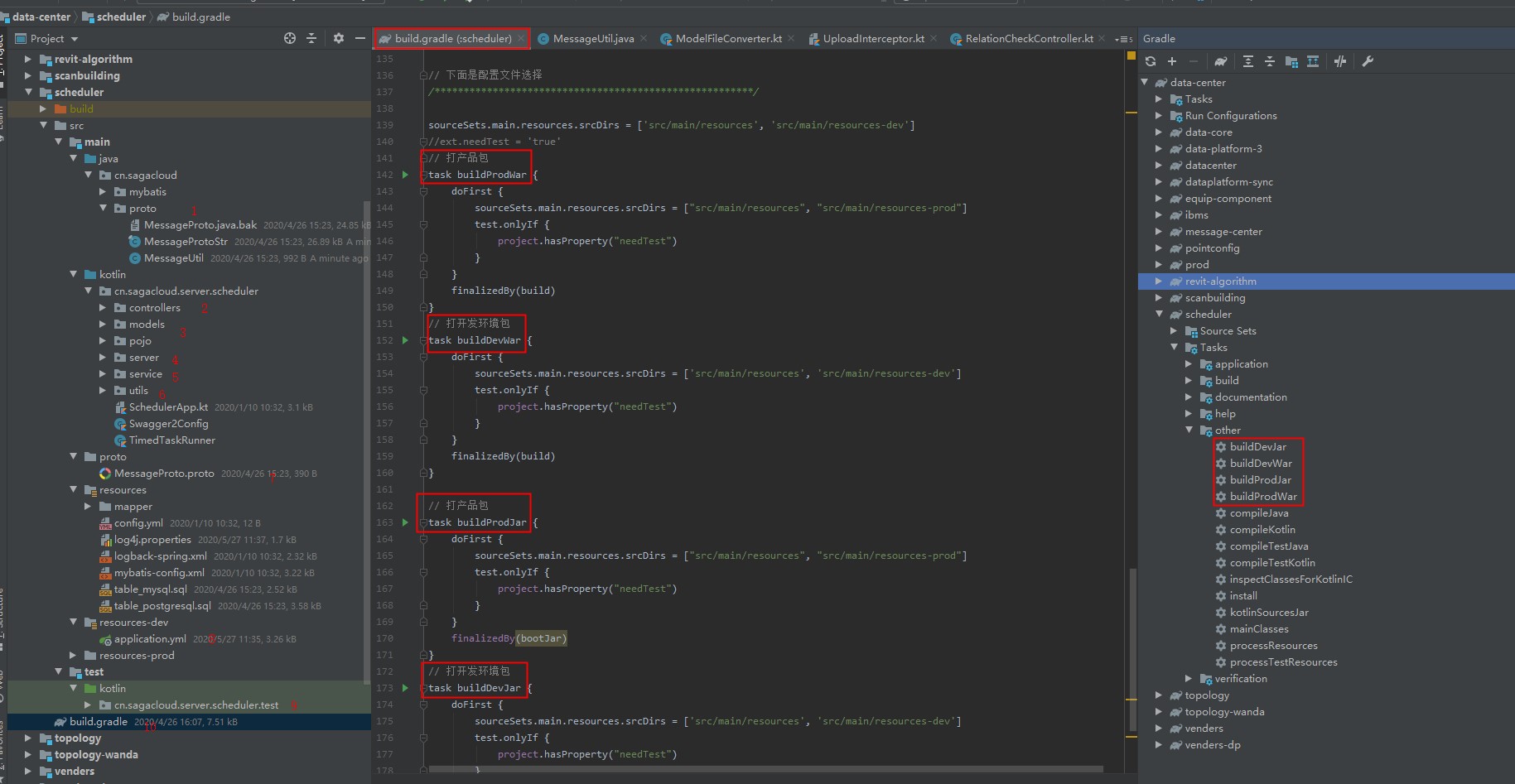Image resolution: width=1515 pixels, height=784 pixels.
Task: Expand all nodes in the Gradle panel
Action: pyautogui.click(x=1248, y=61)
